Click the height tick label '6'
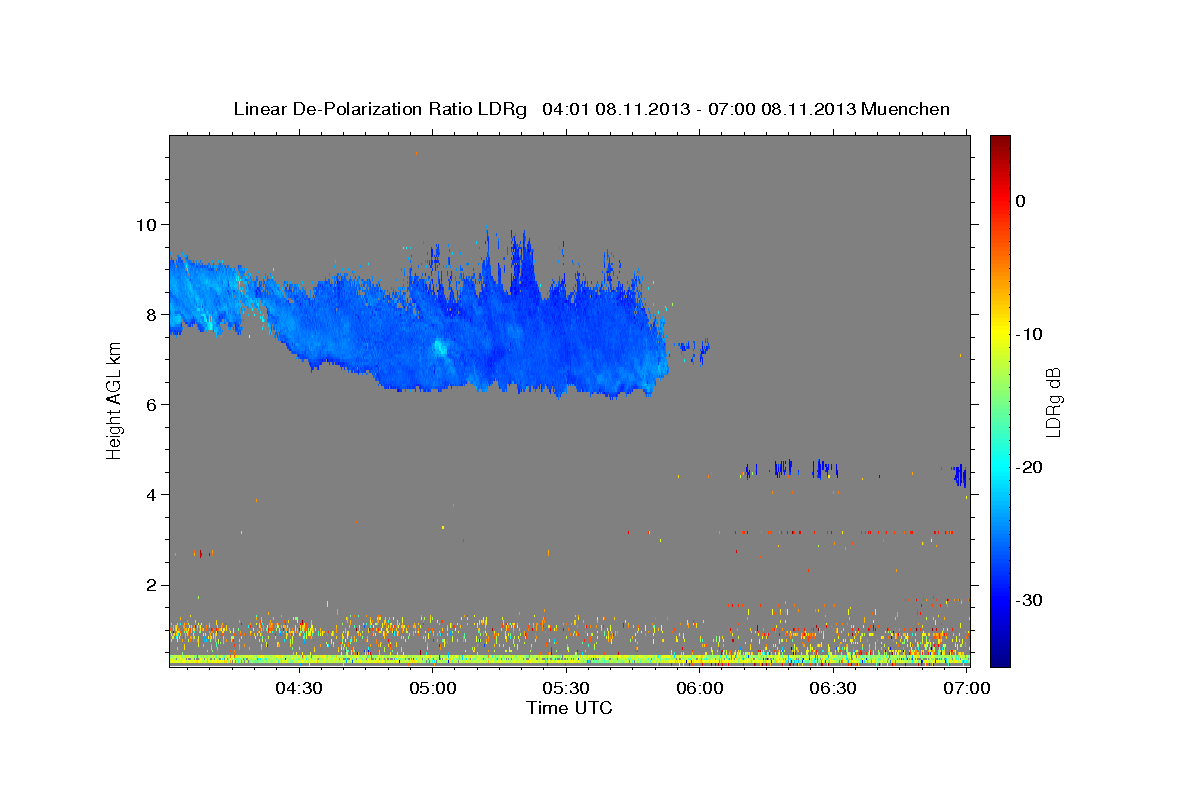This screenshot has width=1200, height=800. tap(154, 404)
